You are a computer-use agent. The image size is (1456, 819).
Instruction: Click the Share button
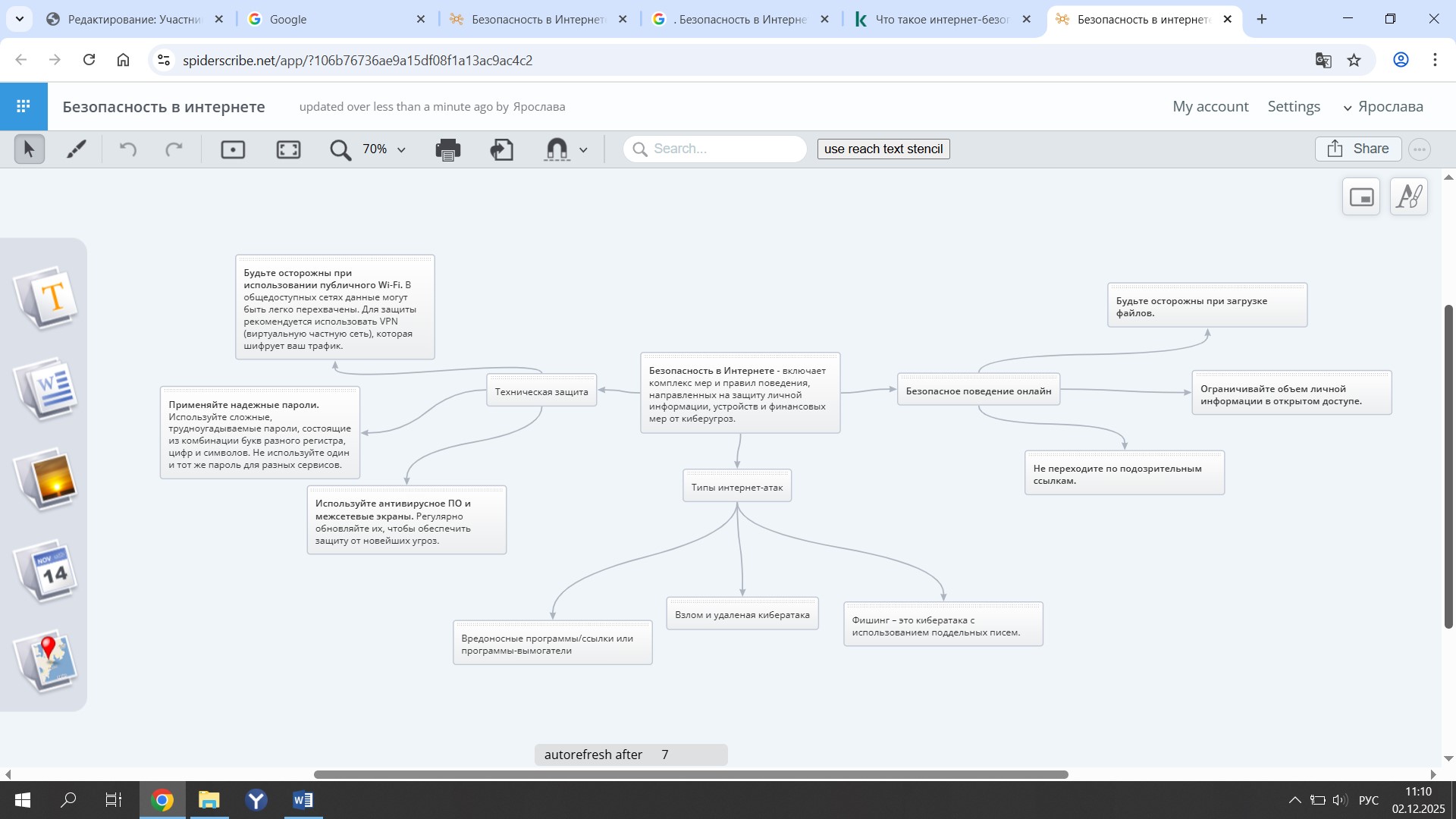coord(1357,149)
